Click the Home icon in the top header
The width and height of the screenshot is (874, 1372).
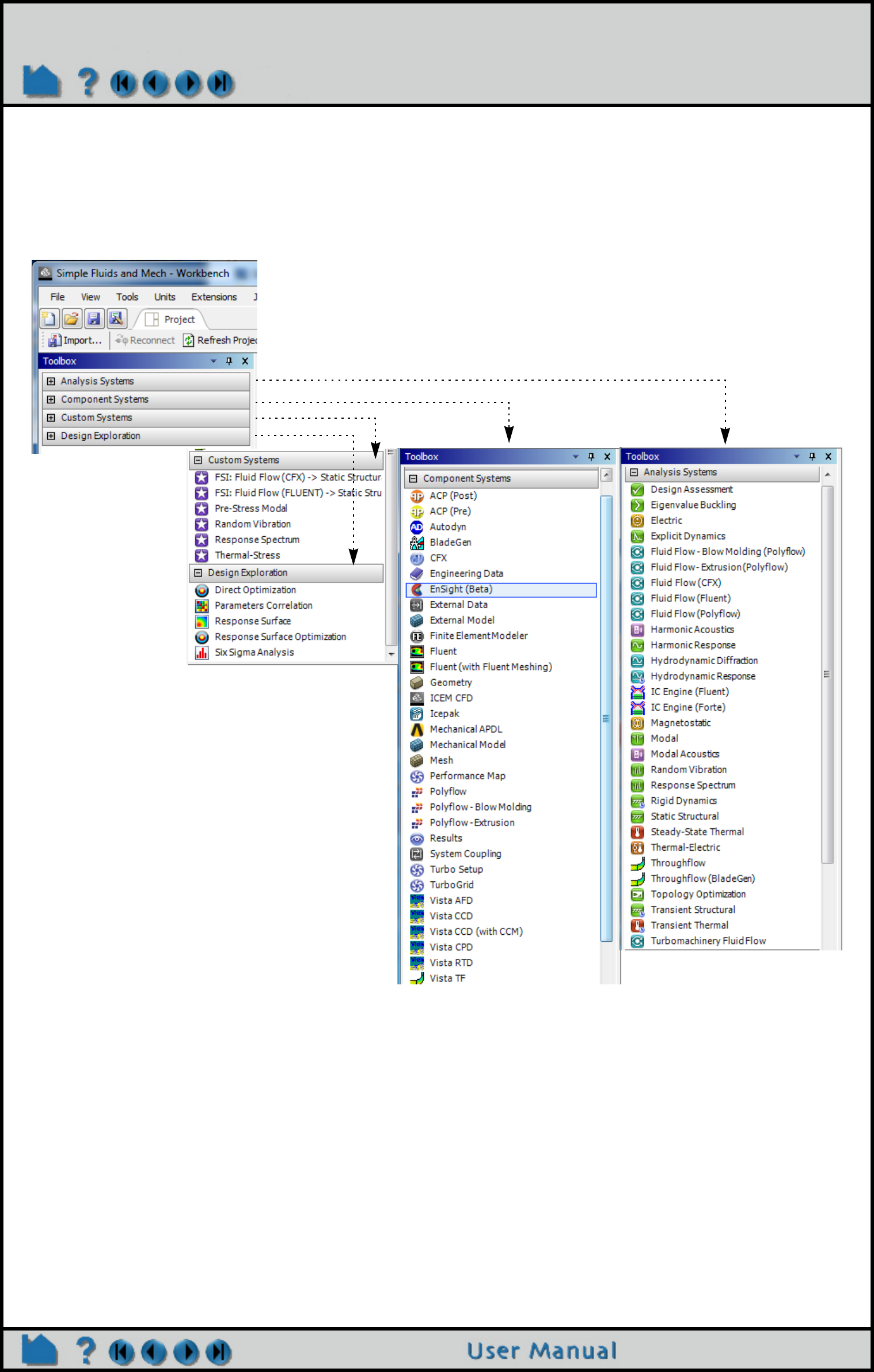click(41, 81)
